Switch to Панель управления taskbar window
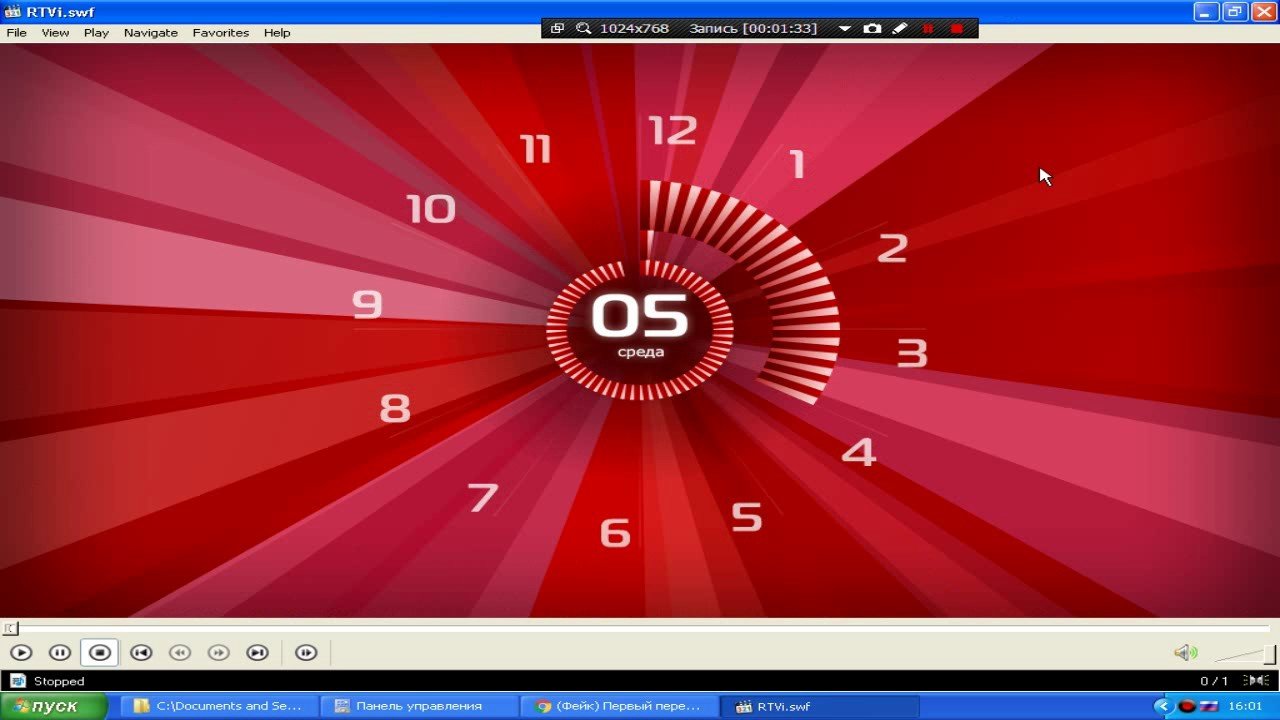Screen dimensions: 1280x720 click(x=420, y=706)
